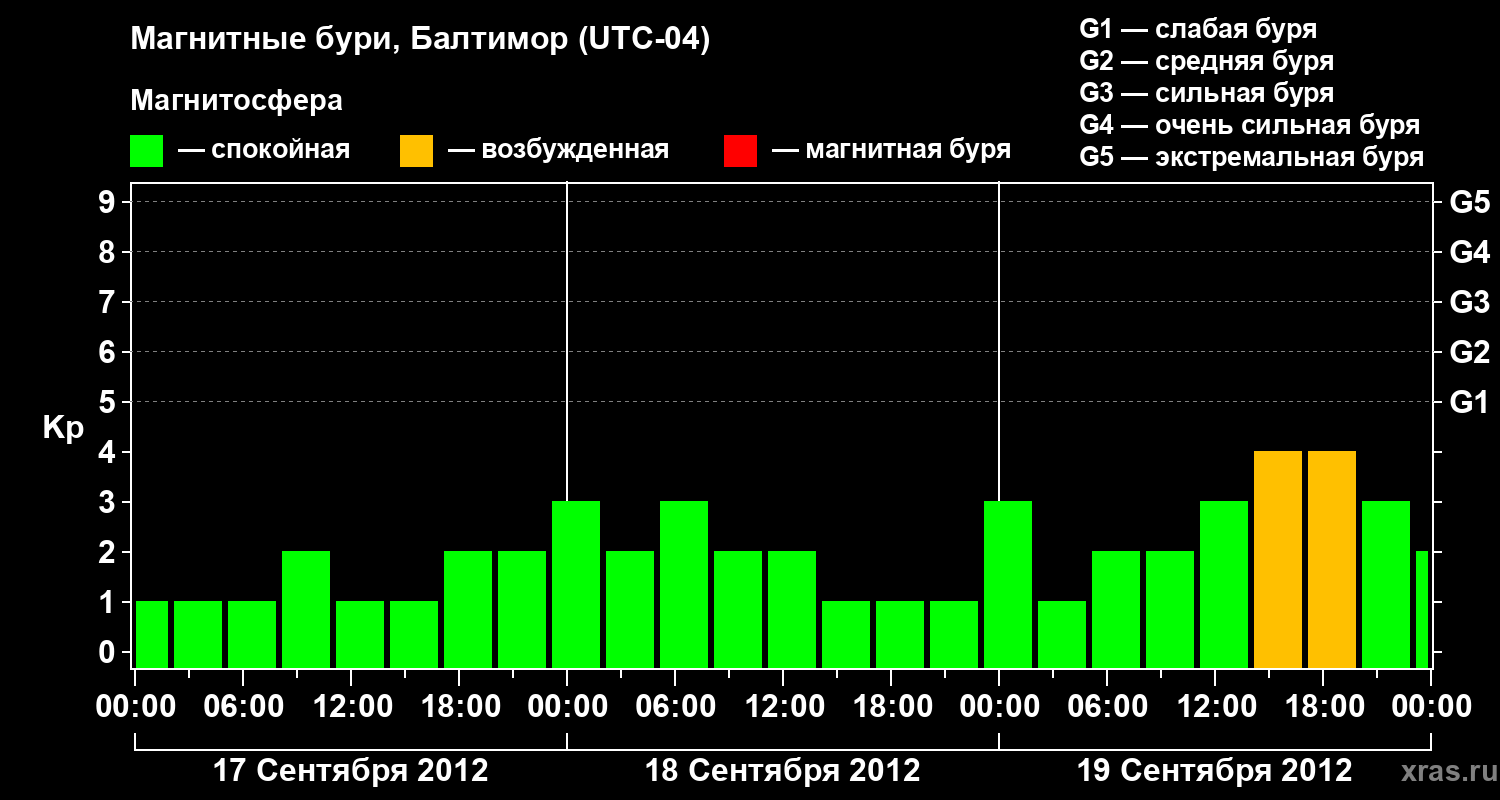Select the chart title 'Магнитные бури, Балтимор (UTC-04)'
This screenshot has width=1500, height=800.
(x=420, y=41)
